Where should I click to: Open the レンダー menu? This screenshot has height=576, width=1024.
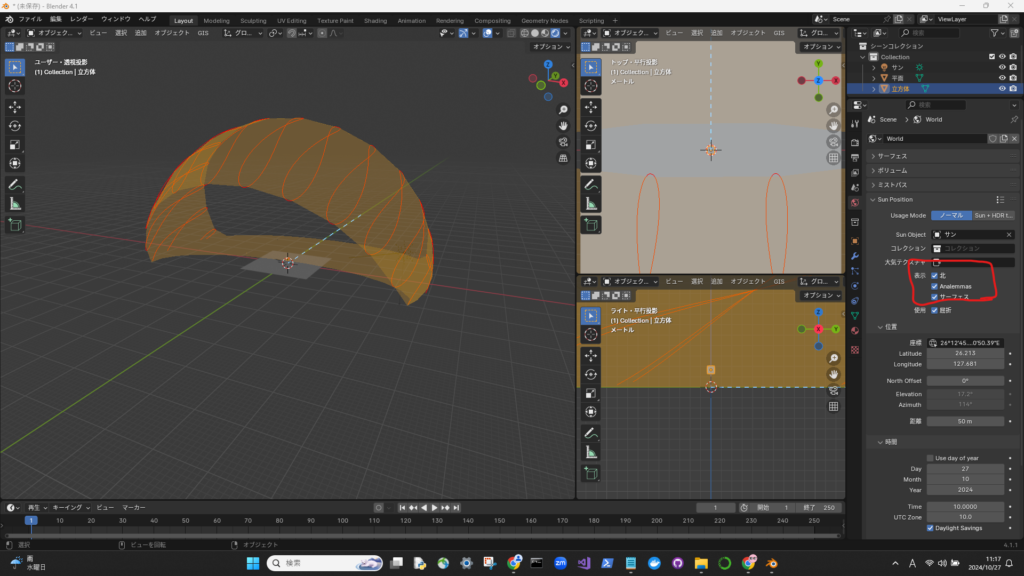coord(81,19)
